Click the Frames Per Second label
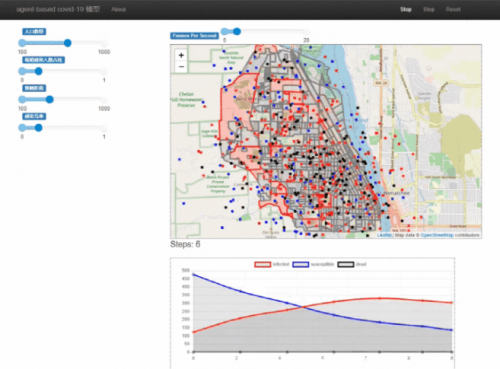 pos(194,36)
